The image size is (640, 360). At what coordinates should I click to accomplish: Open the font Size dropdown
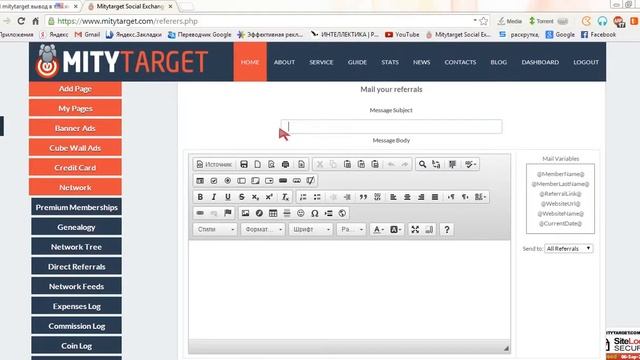(351, 229)
